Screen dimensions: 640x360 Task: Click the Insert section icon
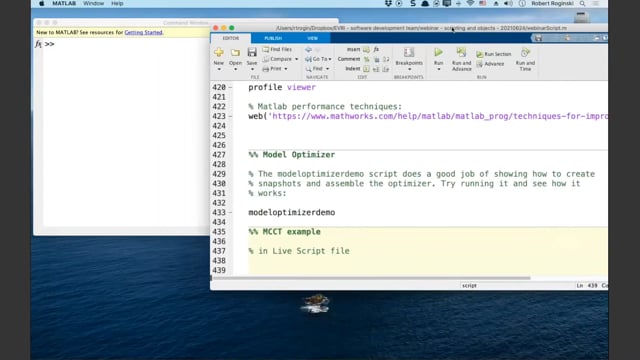tap(366, 49)
